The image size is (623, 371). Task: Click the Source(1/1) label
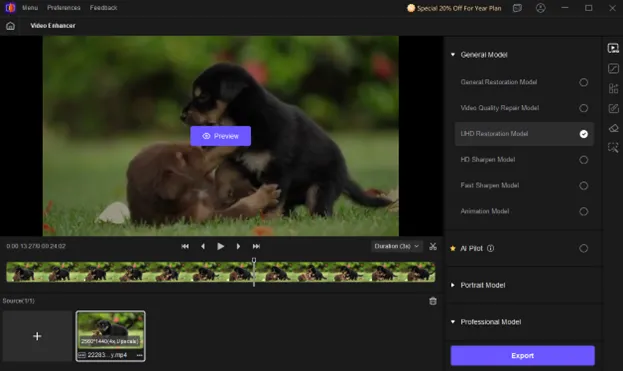coord(19,301)
